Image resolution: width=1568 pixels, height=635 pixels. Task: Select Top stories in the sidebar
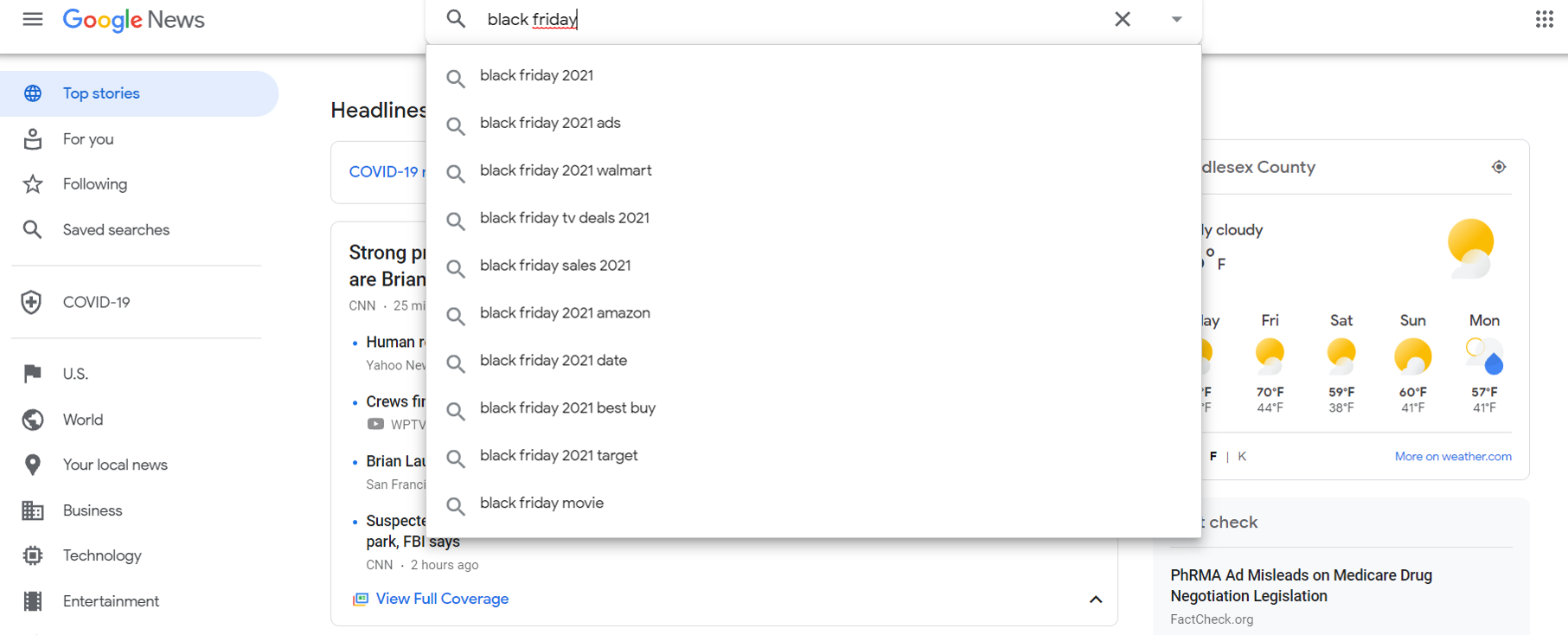click(x=100, y=93)
